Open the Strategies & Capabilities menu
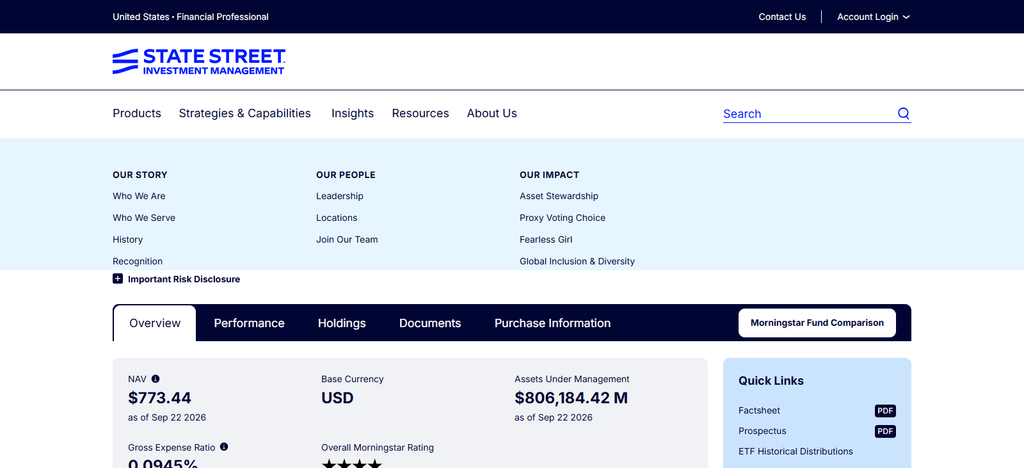 [245, 113]
